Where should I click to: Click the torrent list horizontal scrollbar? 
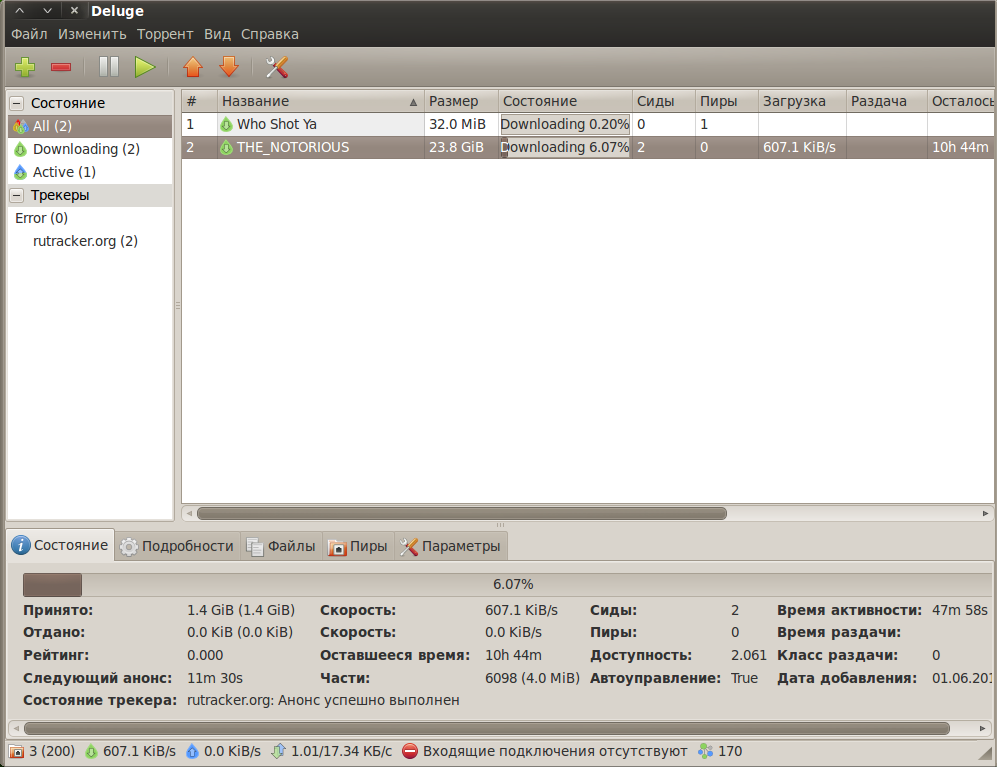pyautogui.click(x=462, y=513)
